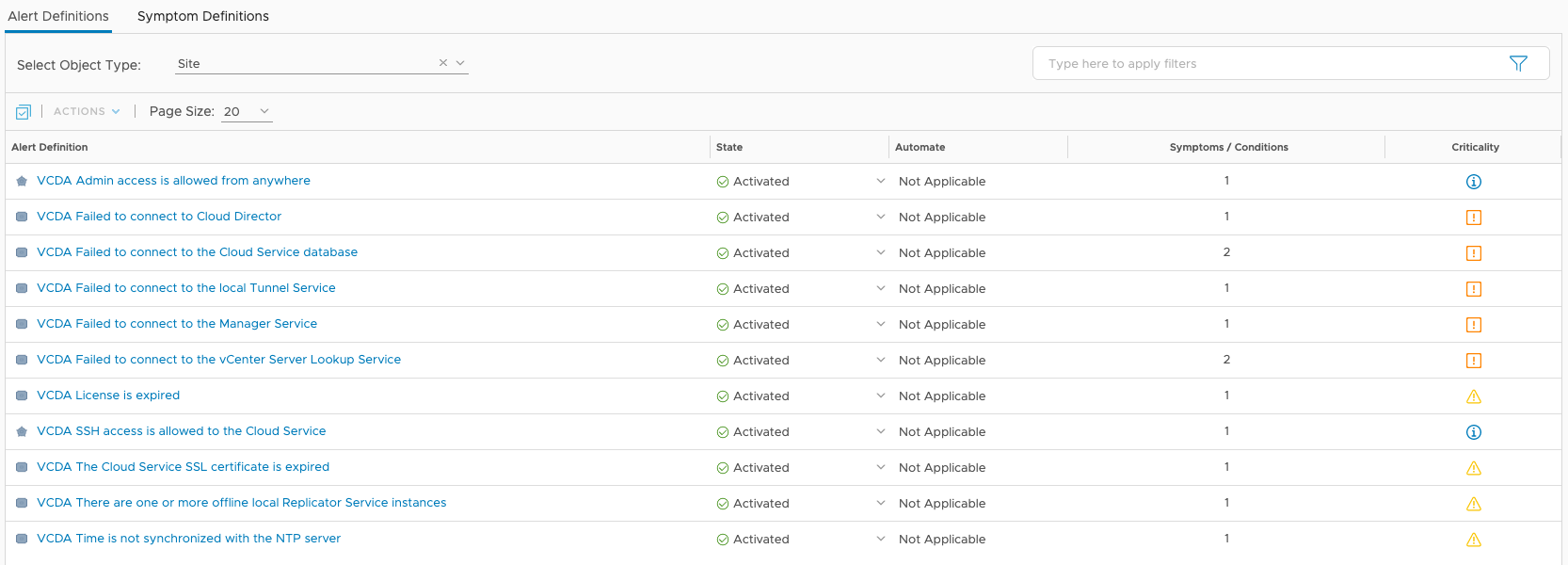Switch to the Symptom Definitions tab
Viewport: 1568px width, 565px height.
coord(203,16)
